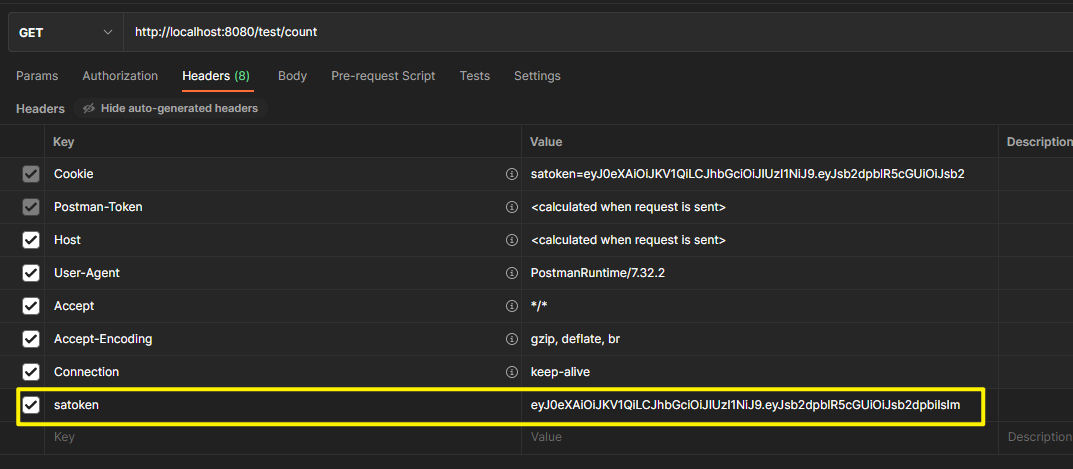Screen dimensions: 1073x469
Task: Click the info icon in the User-Agent row
Action: (x=512, y=273)
